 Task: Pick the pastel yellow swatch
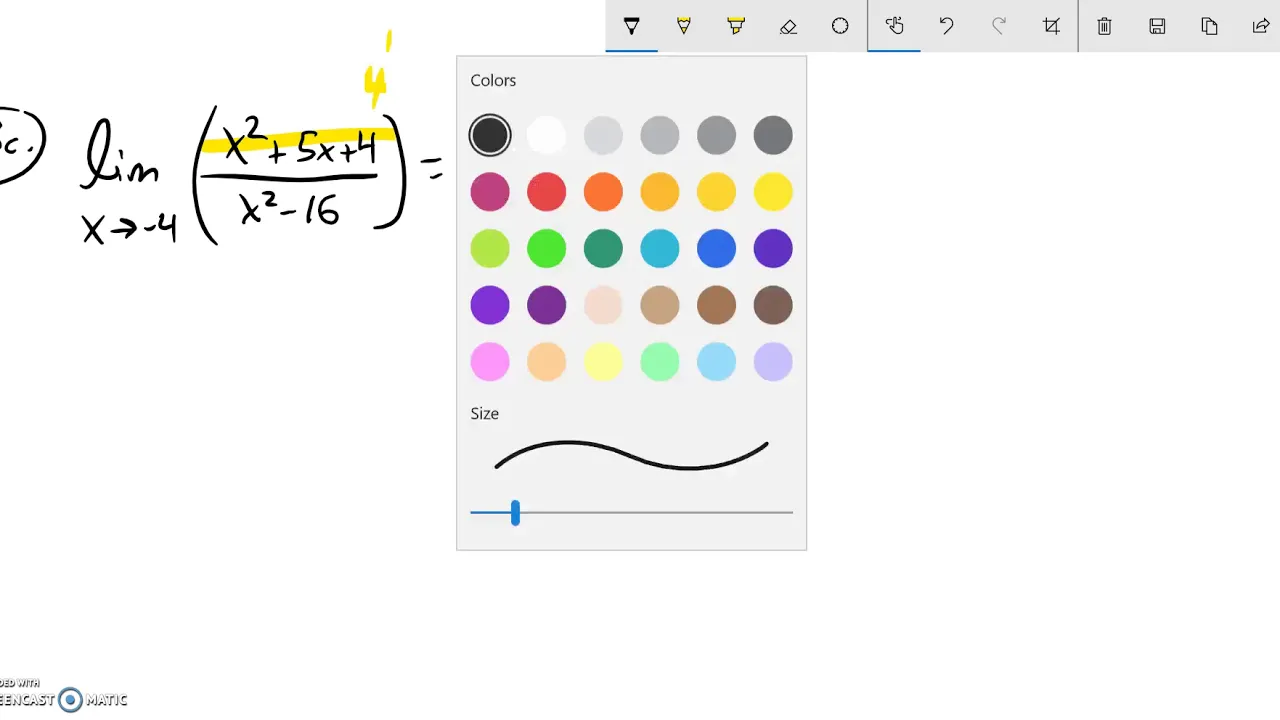click(x=603, y=362)
